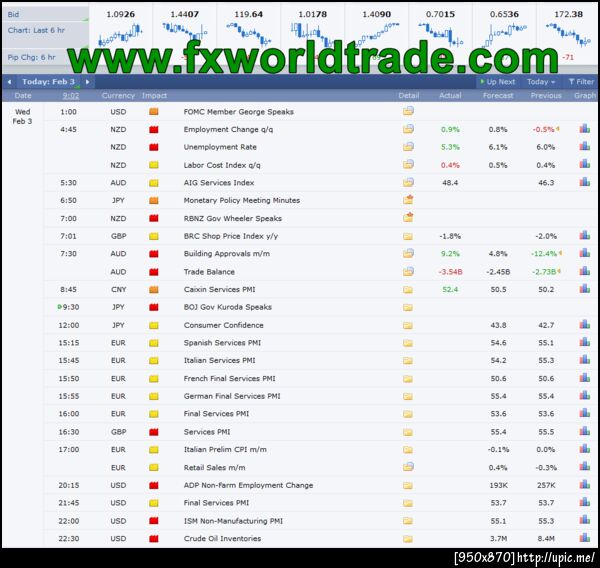
Task: Show graph for Employment Change q/q
Action: pyautogui.click(x=585, y=129)
